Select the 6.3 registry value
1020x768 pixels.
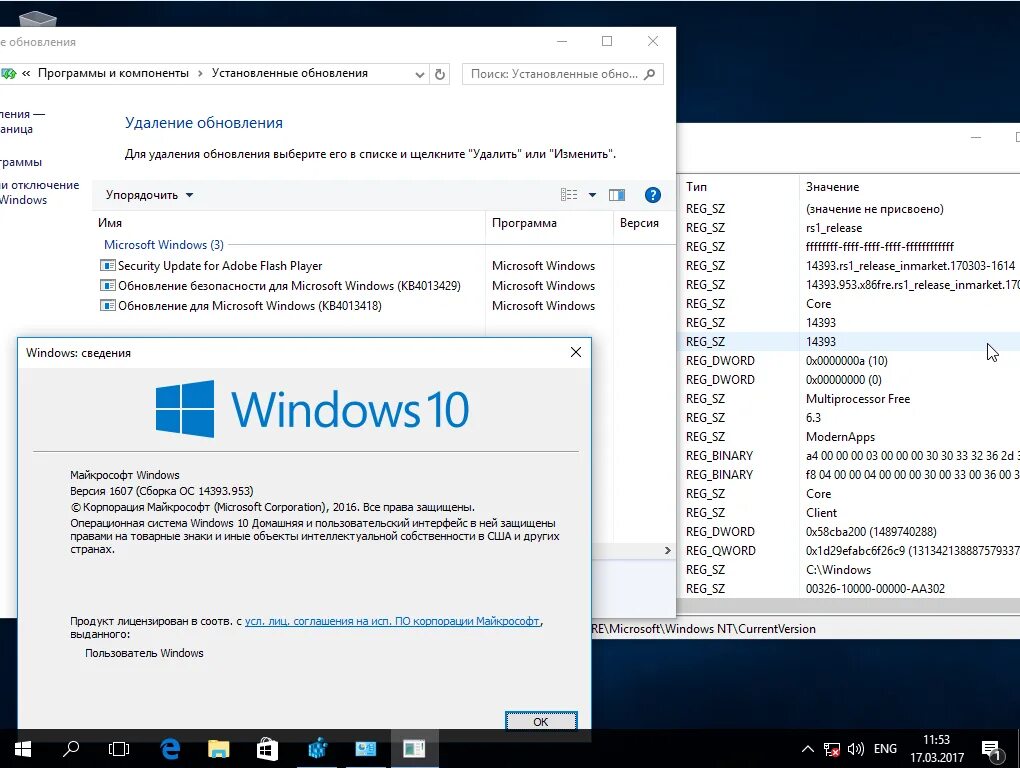point(813,417)
